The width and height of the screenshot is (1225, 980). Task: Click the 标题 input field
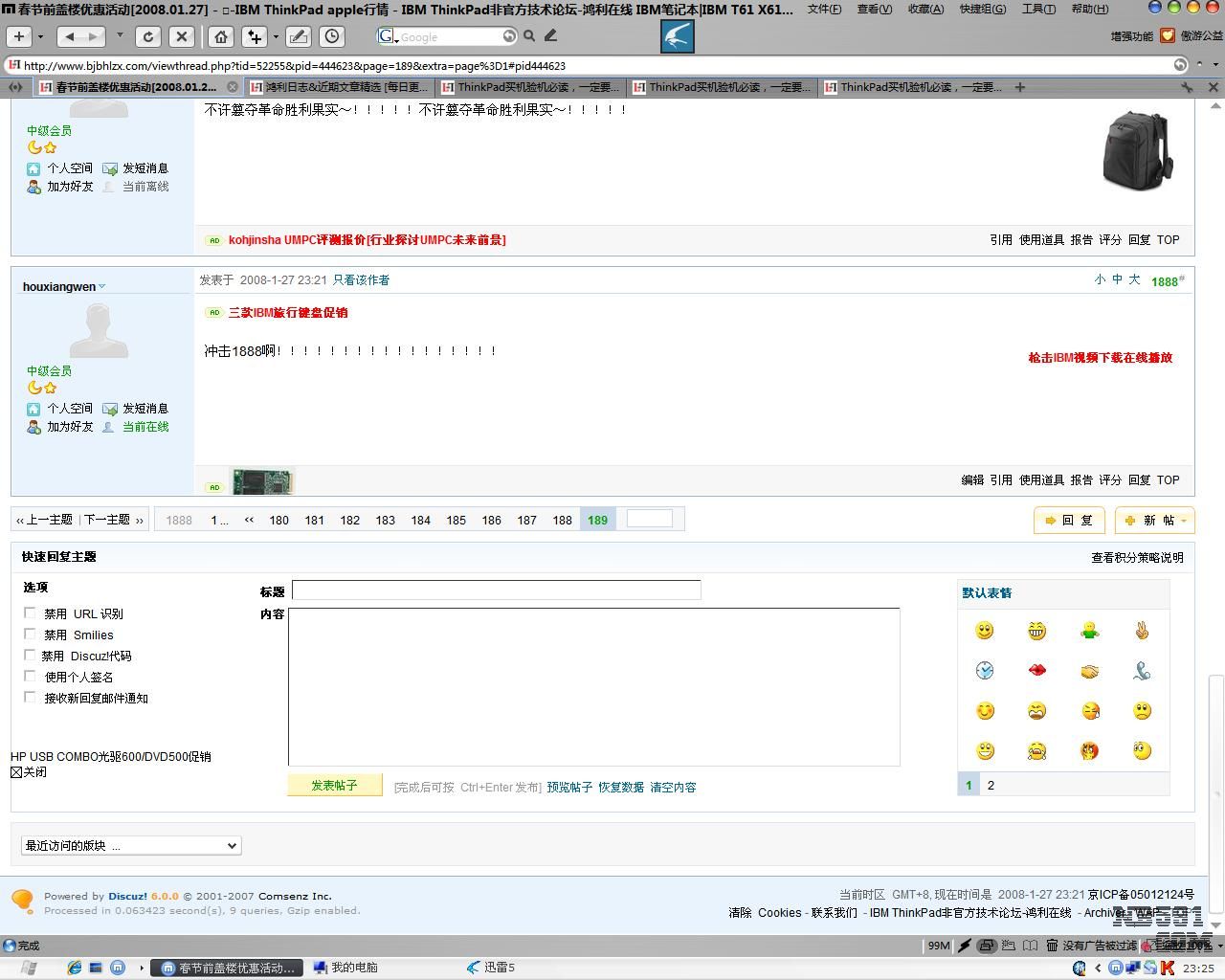point(496,590)
